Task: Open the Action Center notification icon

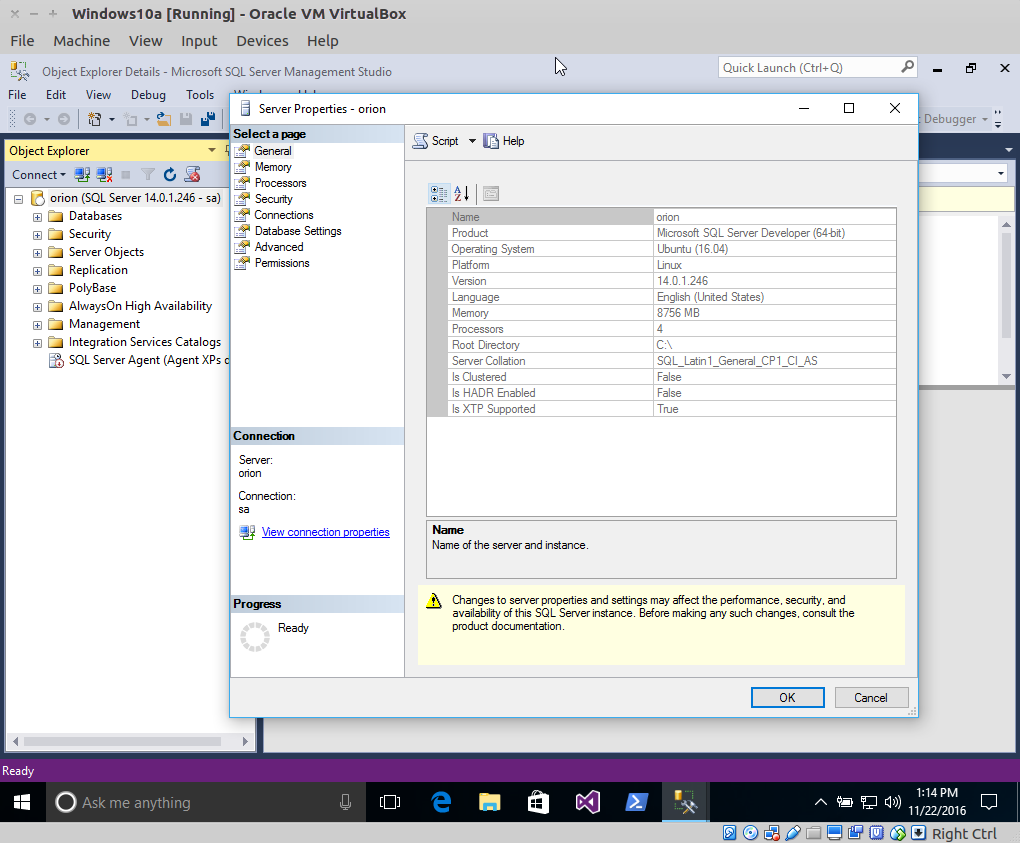Action: point(989,802)
